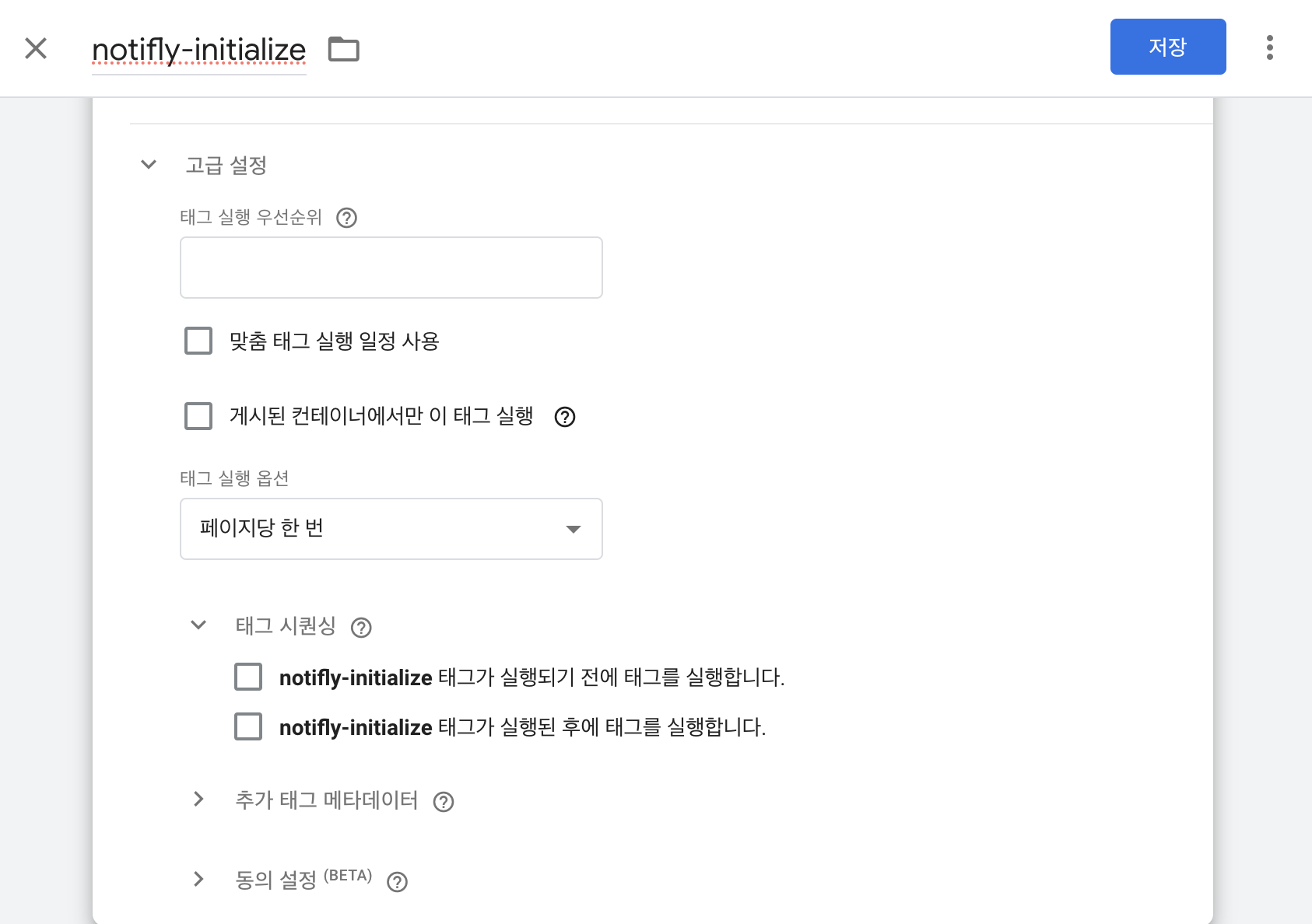Open the folder icon next to the tag name
Image resolution: width=1312 pixels, height=924 pixels.
343,48
